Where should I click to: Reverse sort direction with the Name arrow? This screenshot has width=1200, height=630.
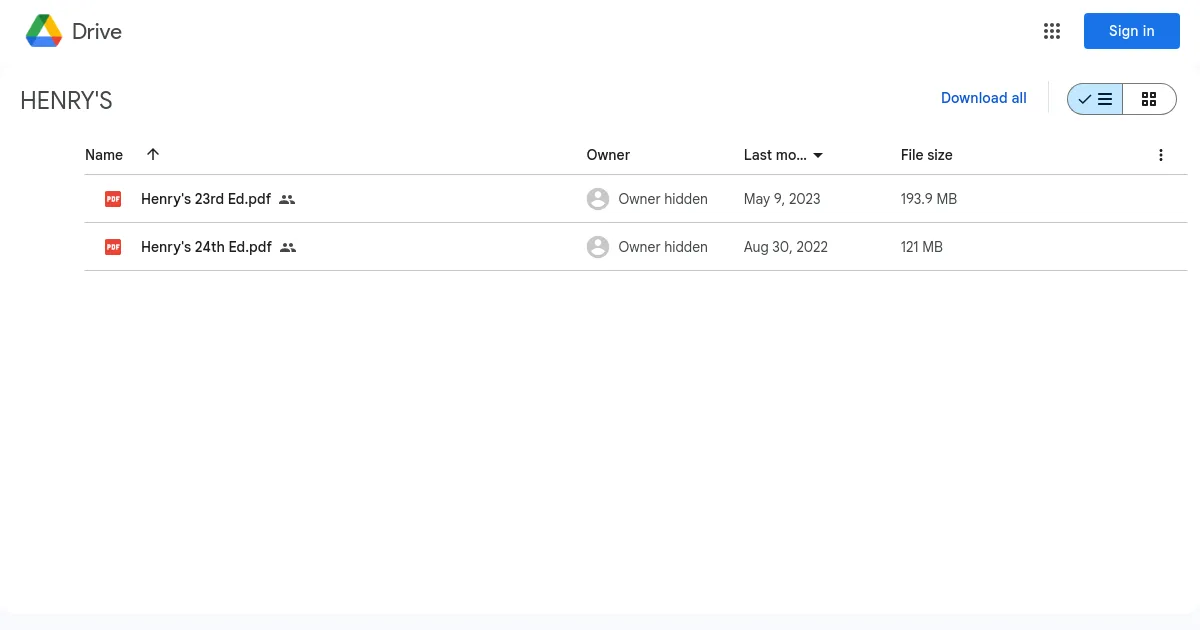[153, 154]
